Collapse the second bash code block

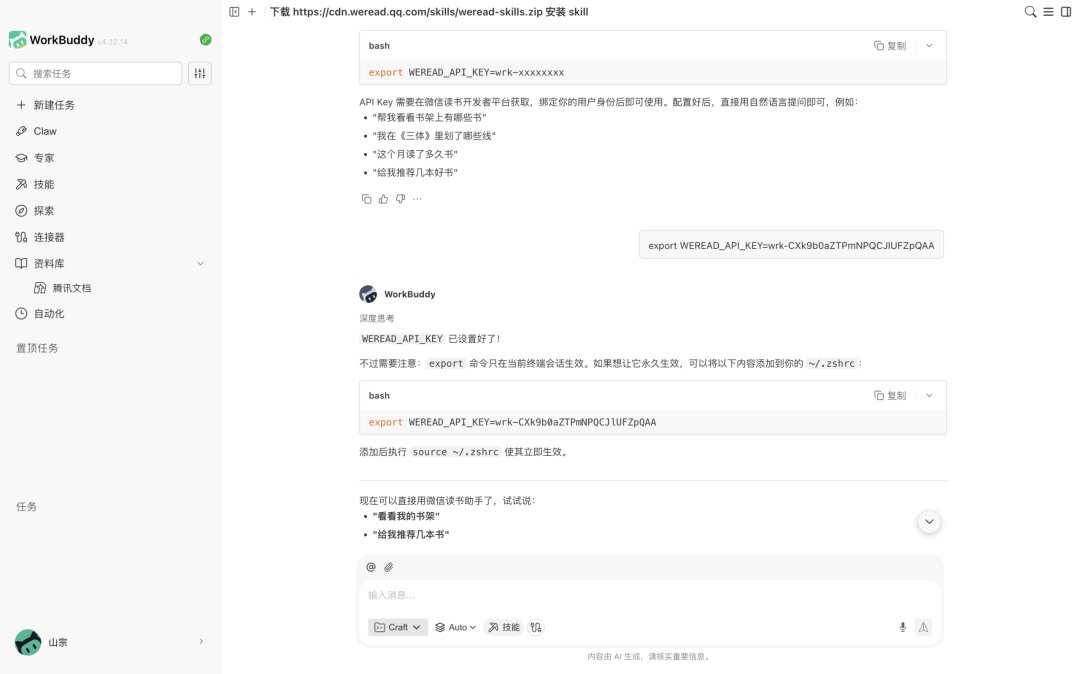point(929,396)
